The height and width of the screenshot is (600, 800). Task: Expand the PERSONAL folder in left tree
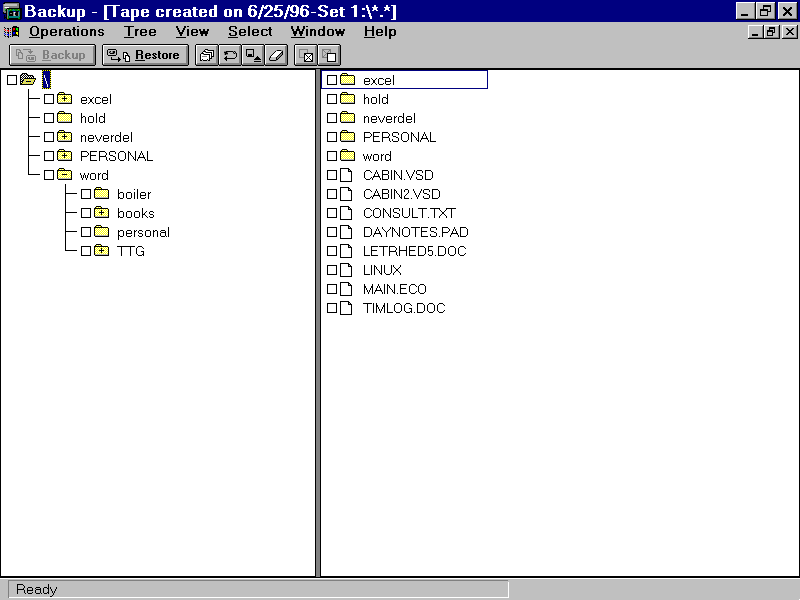65,156
